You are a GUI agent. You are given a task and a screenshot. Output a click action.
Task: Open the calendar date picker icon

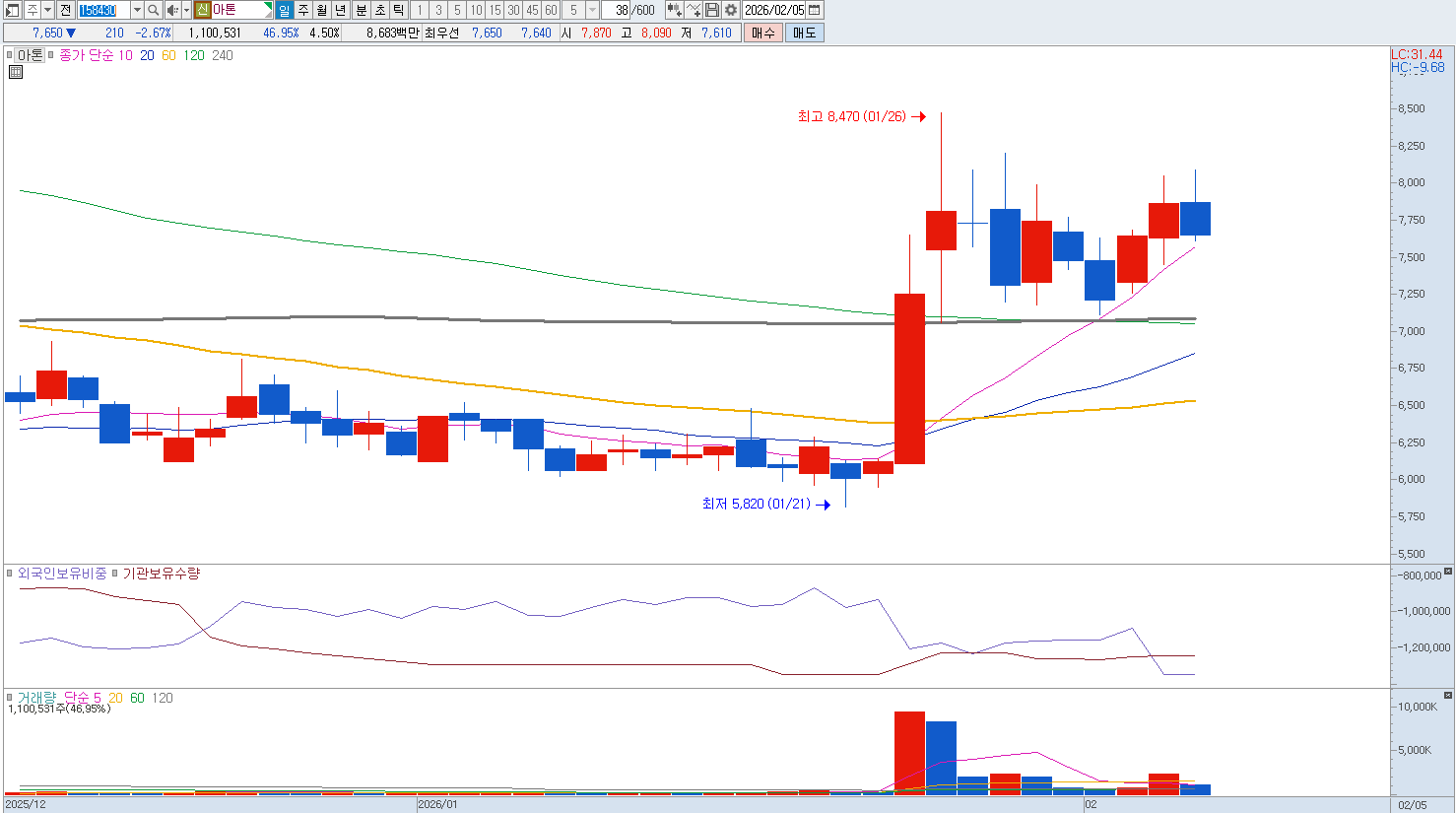pyautogui.click(x=815, y=10)
